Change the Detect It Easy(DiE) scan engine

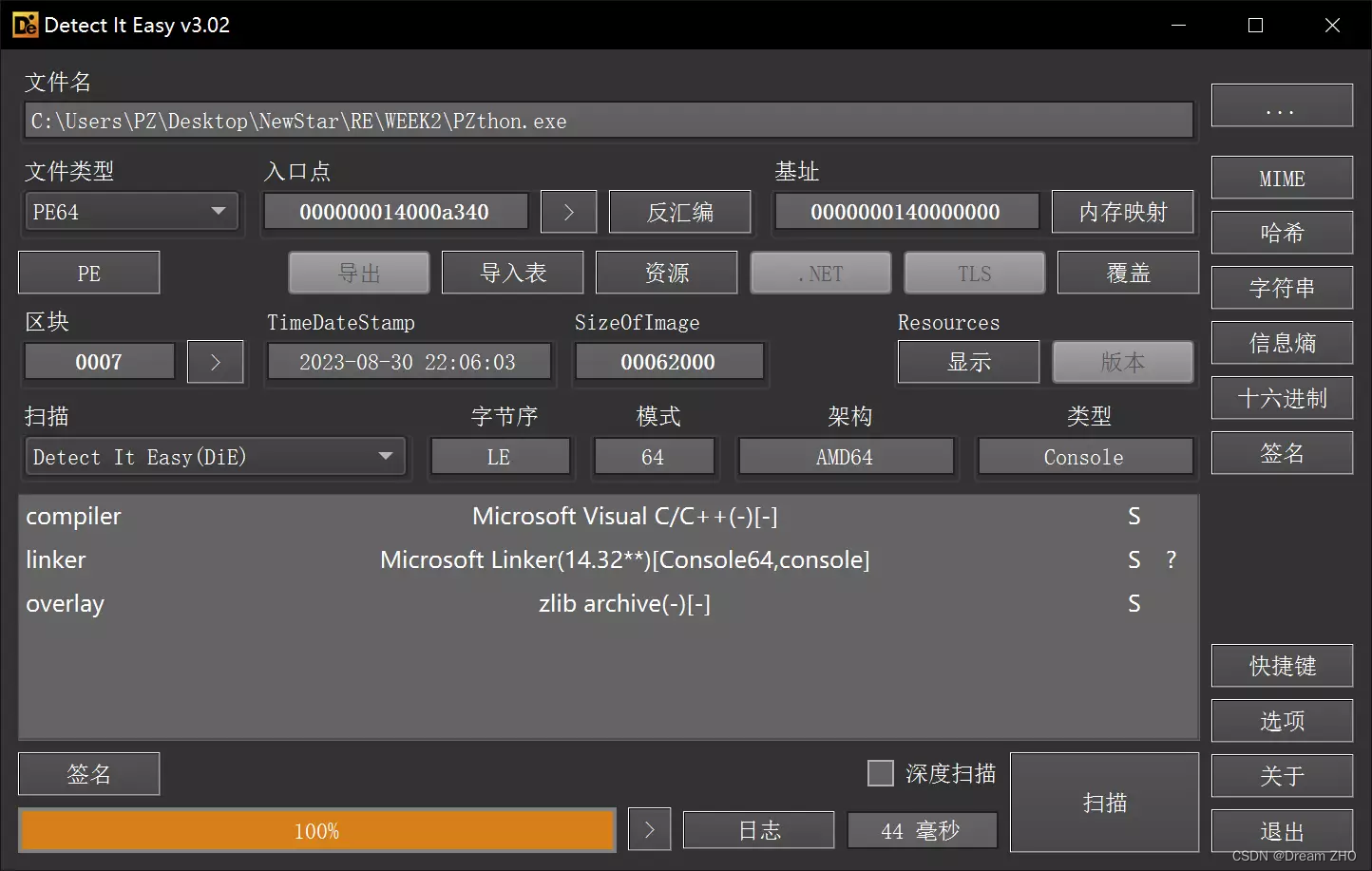pos(216,457)
